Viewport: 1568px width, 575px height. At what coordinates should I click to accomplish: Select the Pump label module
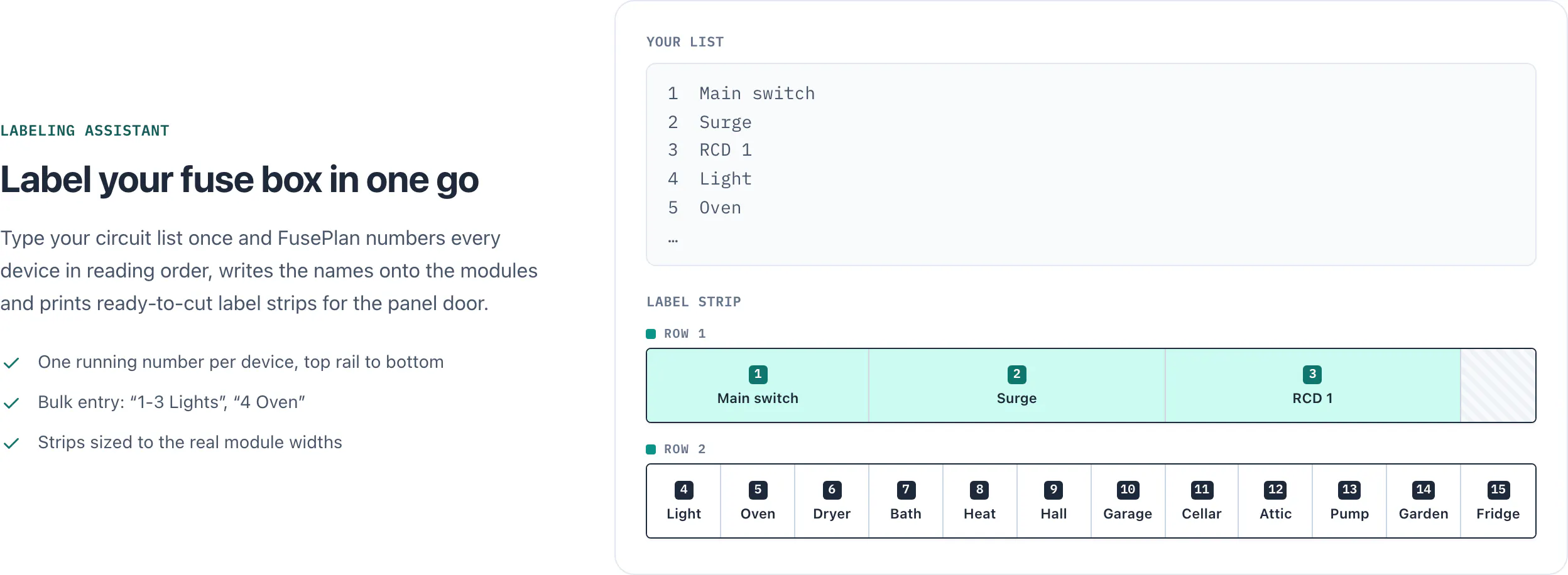click(x=1349, y=501)
